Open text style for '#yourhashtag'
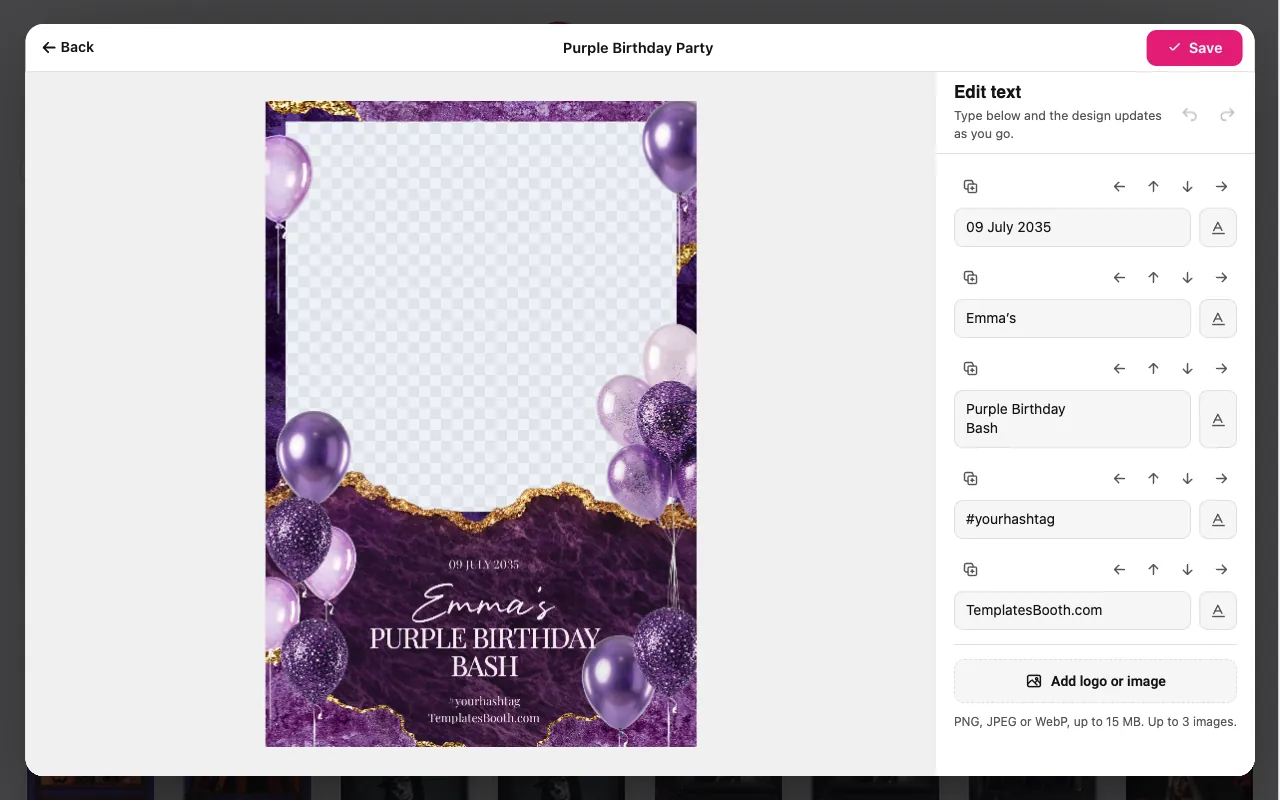This screenshot has width=1280, height=800. tap(1218, 519)
